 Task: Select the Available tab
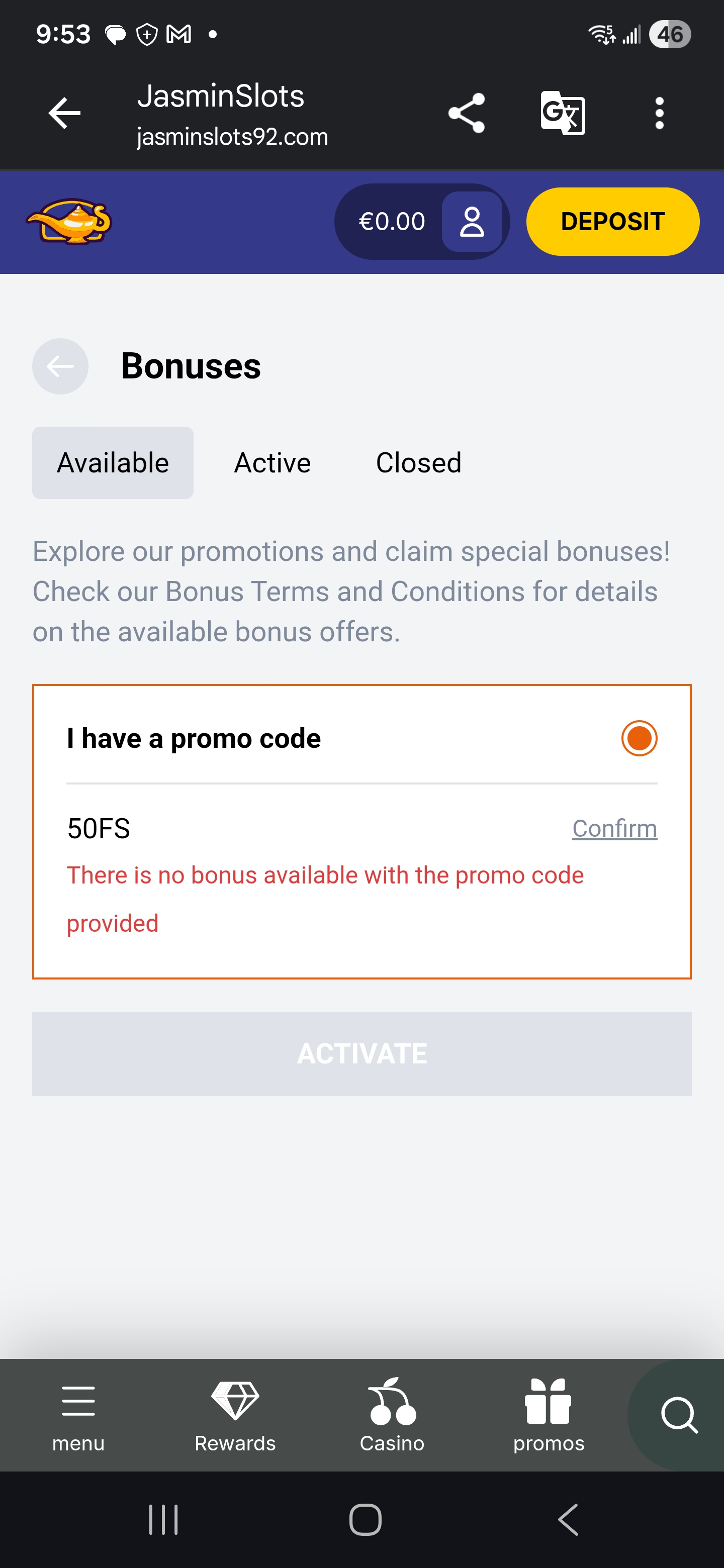tap(113, 462)
